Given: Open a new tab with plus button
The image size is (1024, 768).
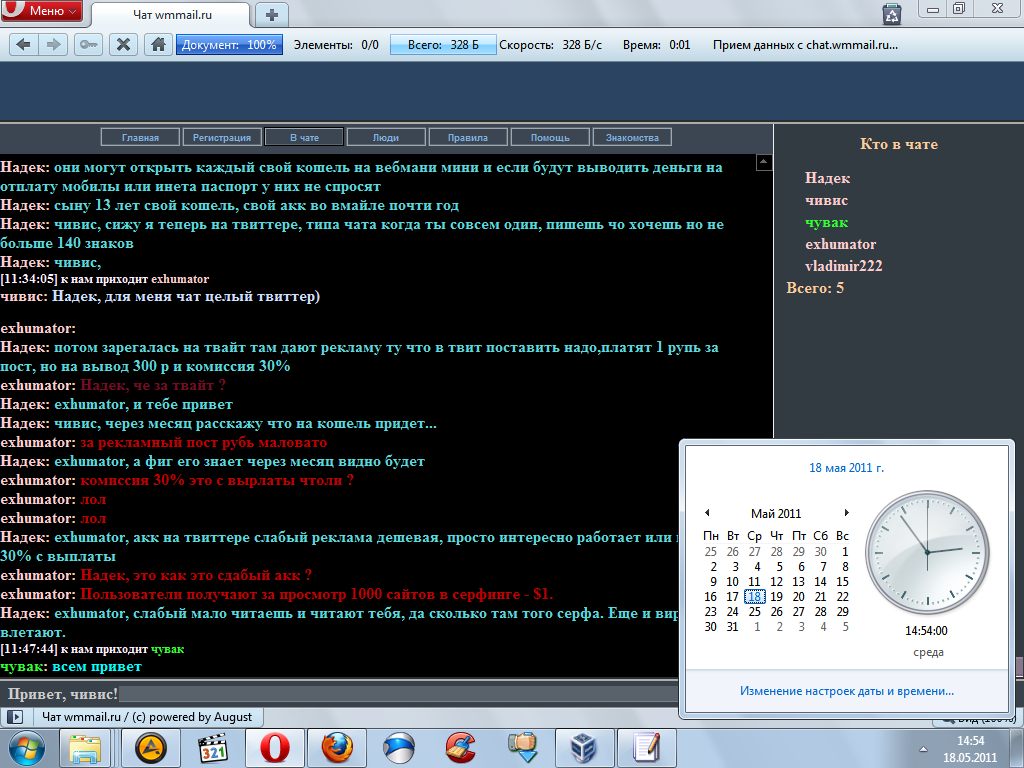Looking at the screenshot, I should click(x=272, y=14).
